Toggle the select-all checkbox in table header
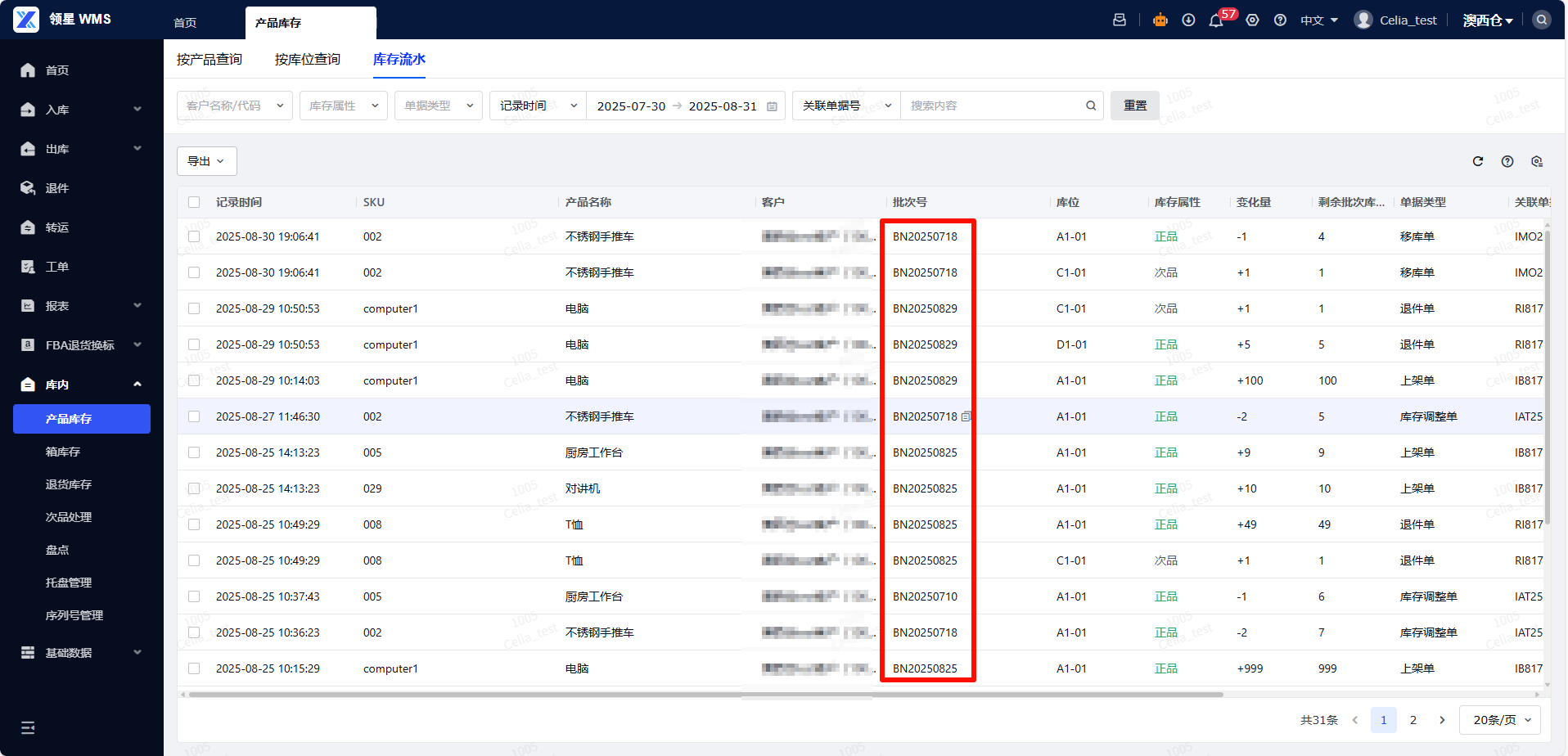Screen dimensions: 1568x756 click(x=194, y=202)
